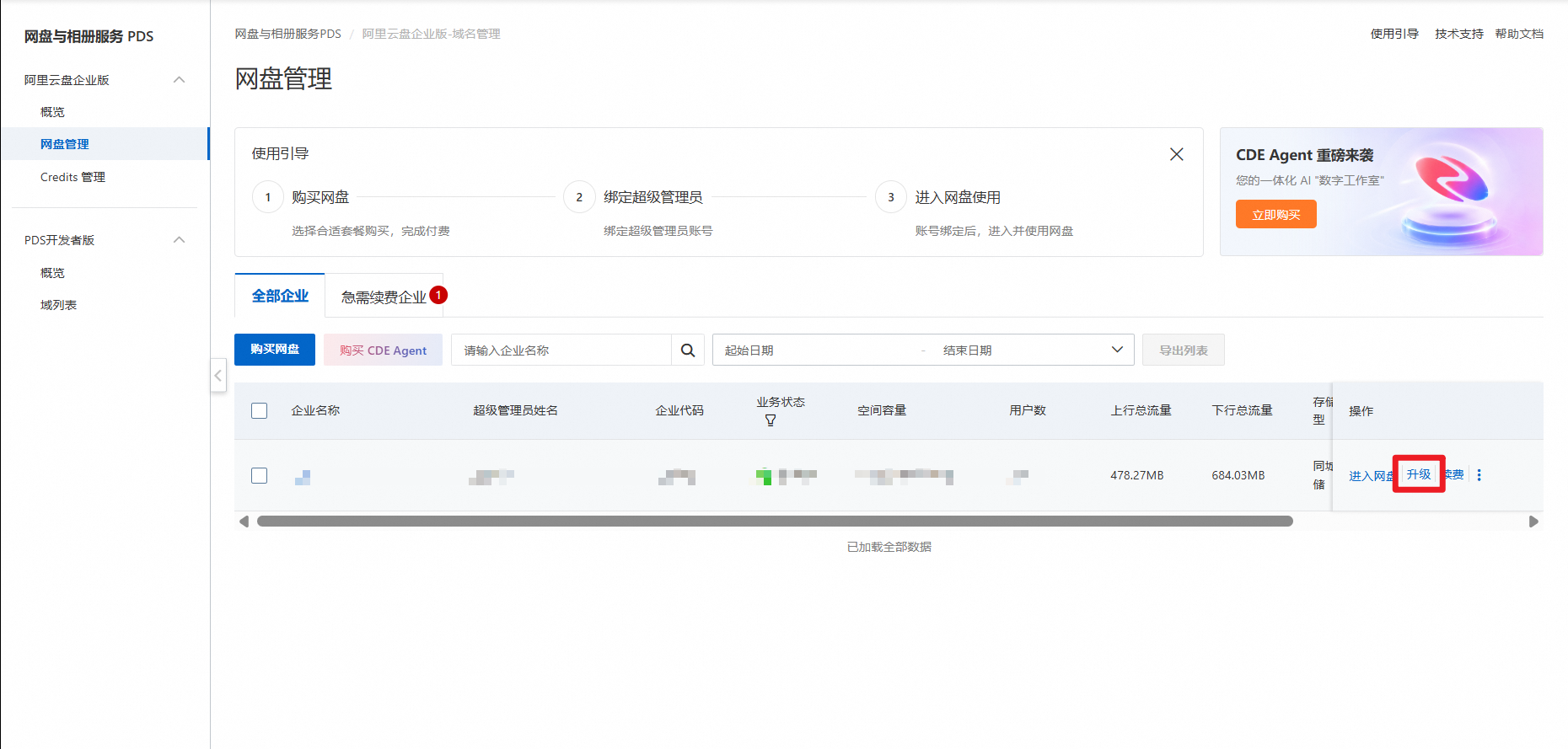The width and height of the screenshot is (1568, 749).
Task: Click the horizontal table scrollbar thumb
Action: click(x=775, y=522)
